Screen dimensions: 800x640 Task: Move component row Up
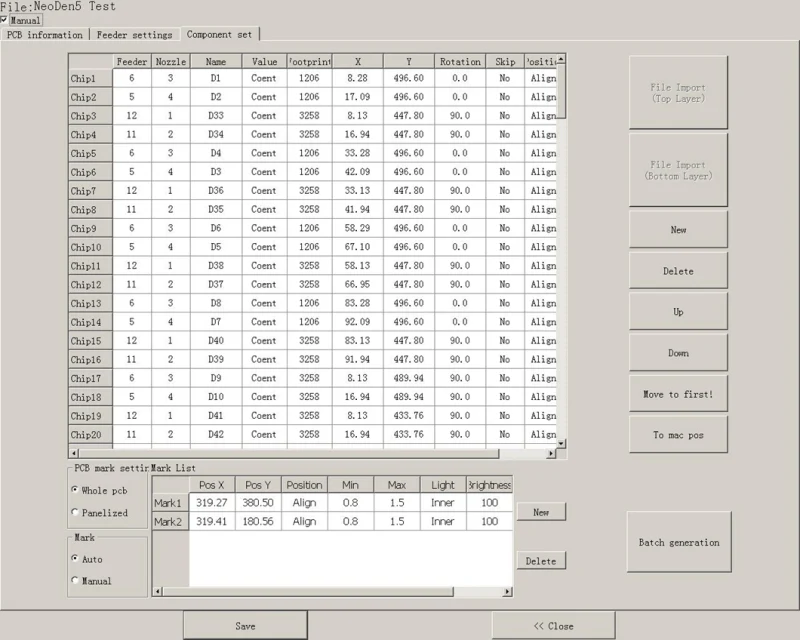[x=678, y=312]
